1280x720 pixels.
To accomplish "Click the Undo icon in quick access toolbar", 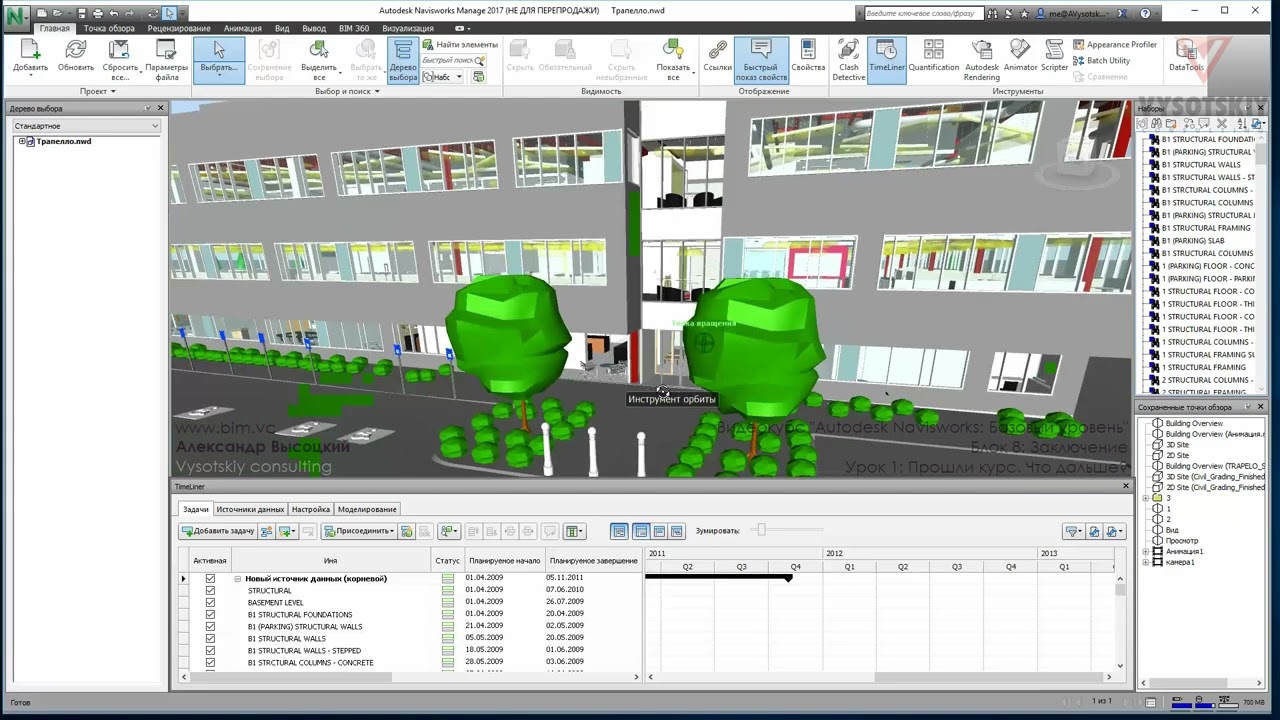I will [115, 13].
